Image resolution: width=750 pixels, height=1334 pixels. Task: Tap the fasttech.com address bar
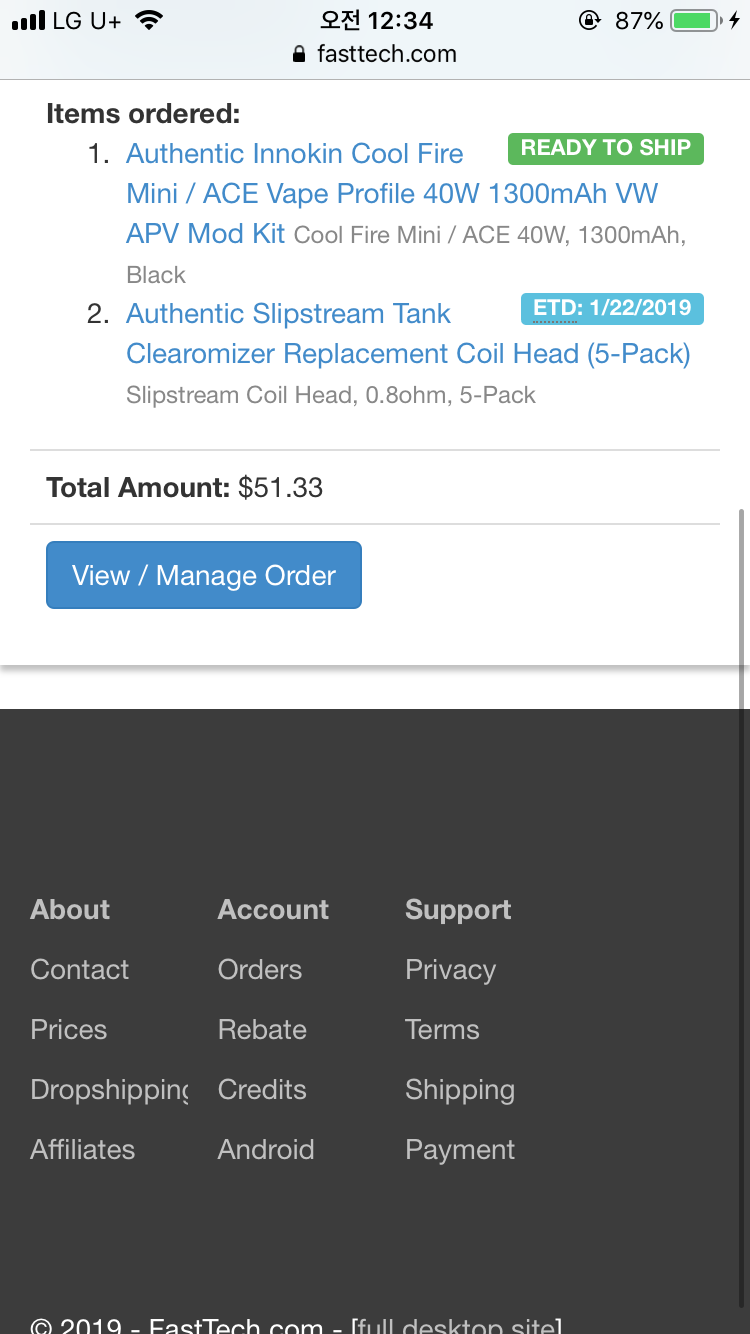tap(386, 55)
